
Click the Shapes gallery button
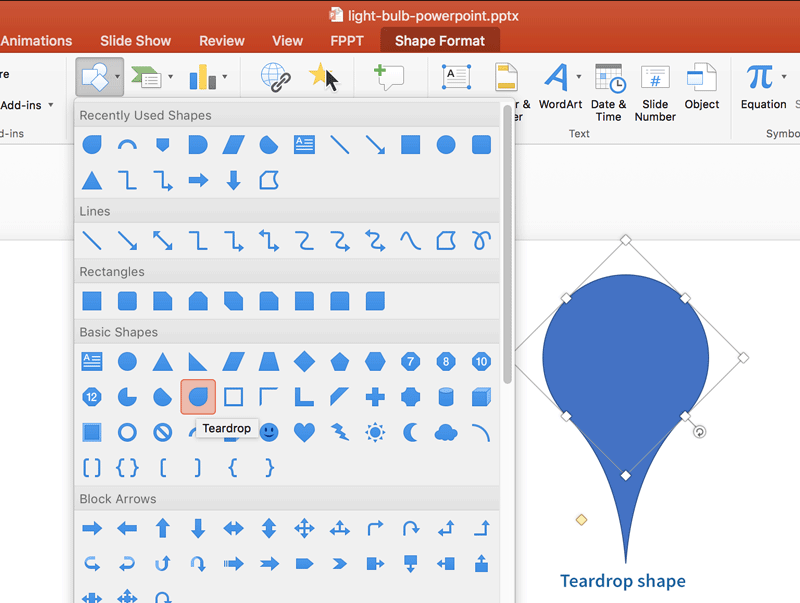click(x=94, y=77)
